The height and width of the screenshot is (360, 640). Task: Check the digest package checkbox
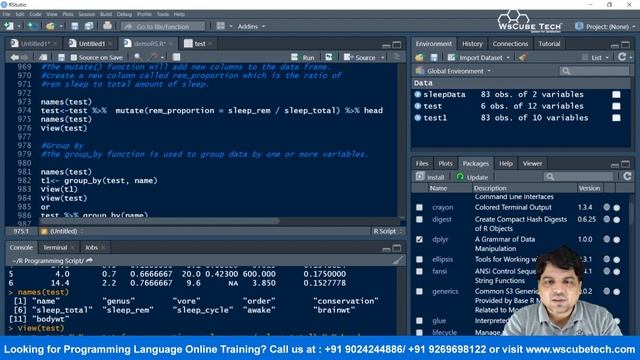pos(419,219)
